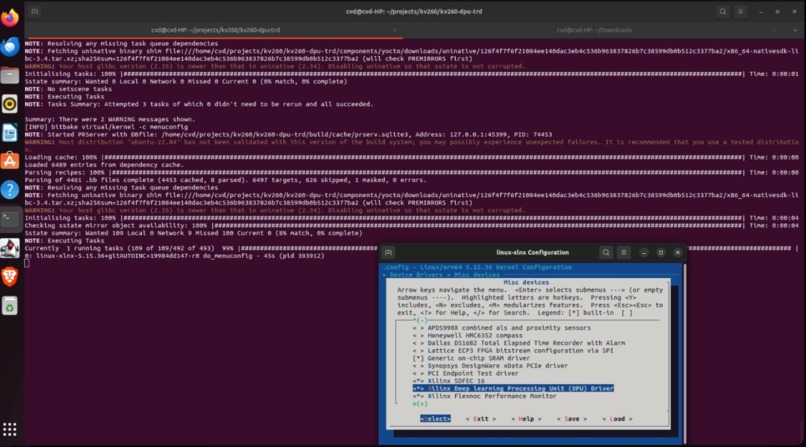Viewport: 806px width, 447px height.
Task: Toggle Xilinx Flexnoc Performance Monitor option
Action: click(x=484, y=396)
